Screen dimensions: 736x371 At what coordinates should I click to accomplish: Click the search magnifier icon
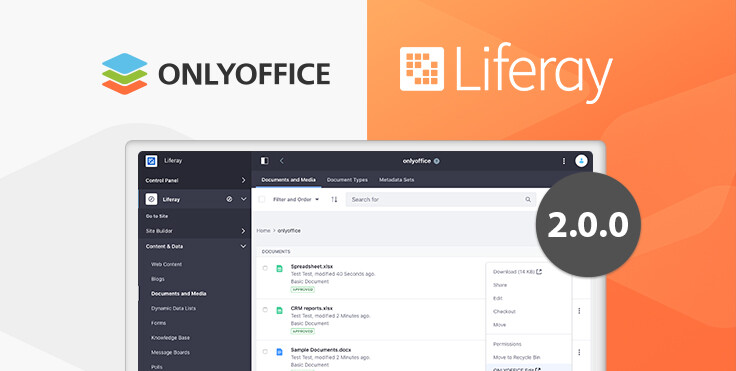(x=528, y=200)
